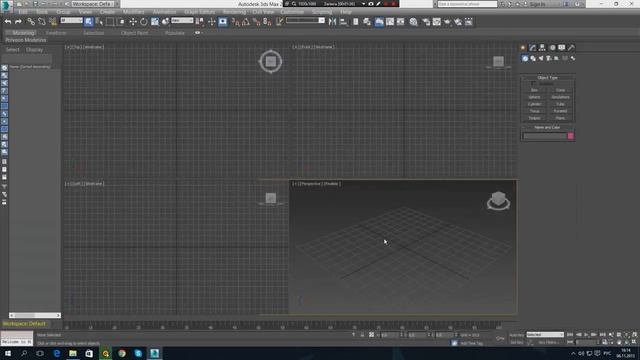This screenshot has width=640, height=360.
Task: Click the Scene Explorer horizontal scrollbar
Action: pyautogui.click(x=35, y=315)
